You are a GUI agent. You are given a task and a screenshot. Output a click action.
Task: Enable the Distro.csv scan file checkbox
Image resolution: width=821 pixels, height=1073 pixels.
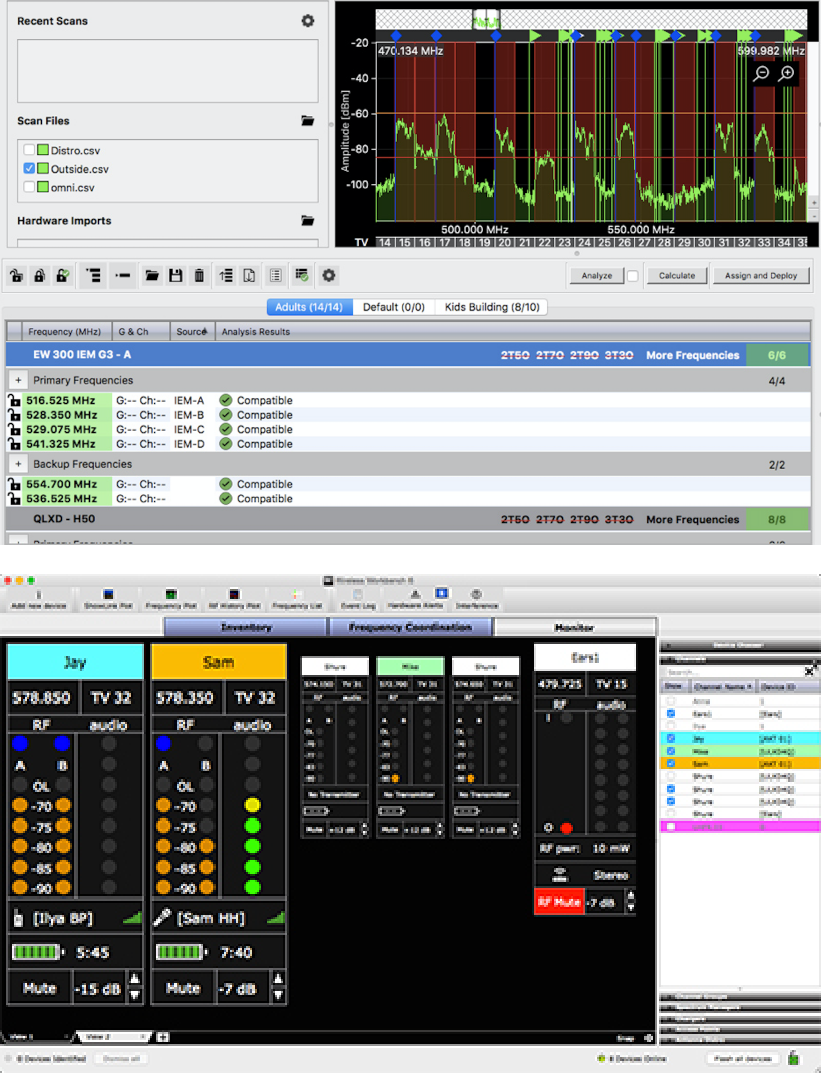pos(29,150)
